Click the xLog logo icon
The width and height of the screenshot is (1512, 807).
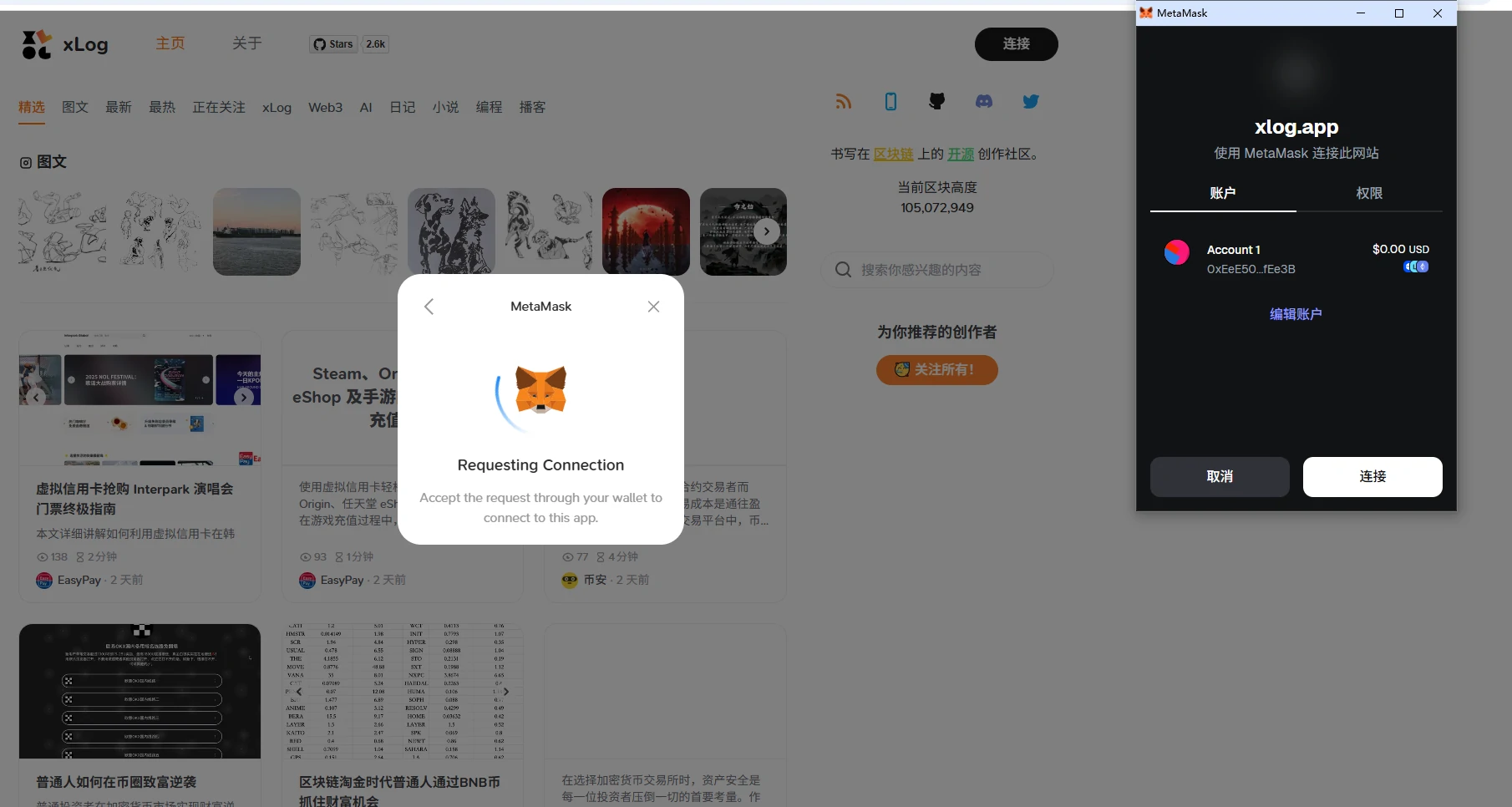pyautogui.click(x=37, y=44)
